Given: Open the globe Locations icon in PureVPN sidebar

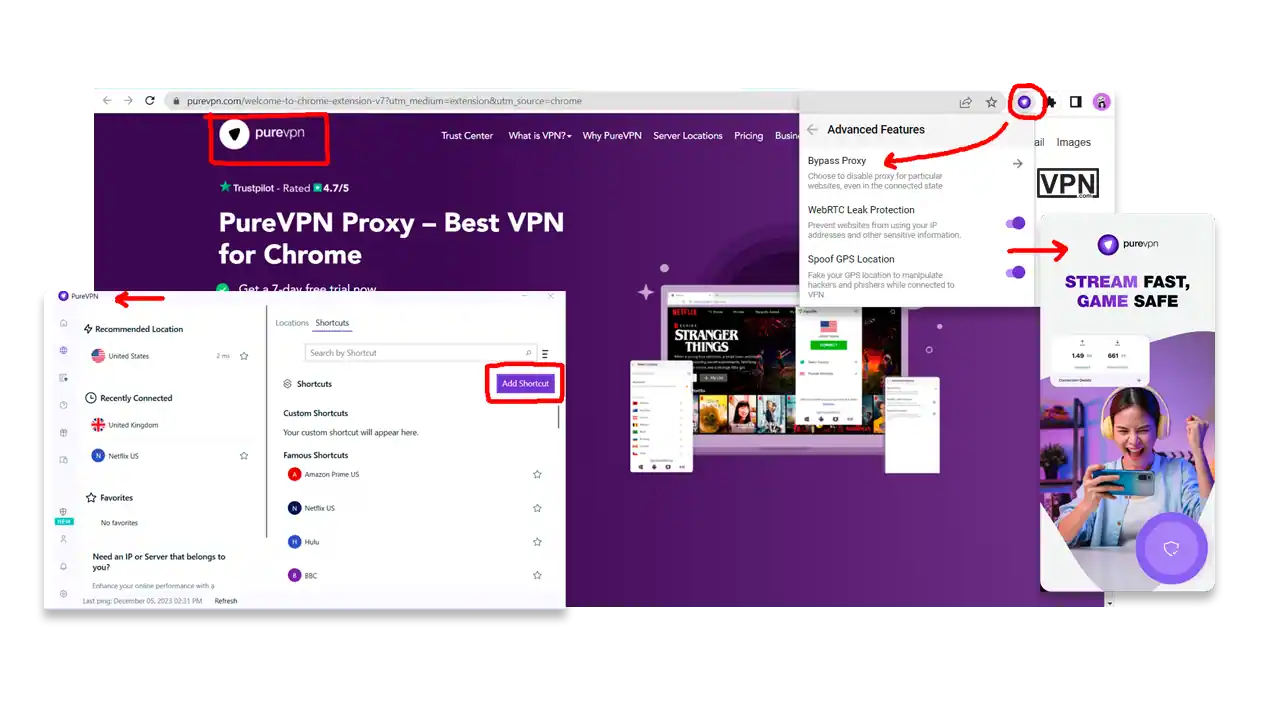Looking at the screenshot, I should coord(63,350).
